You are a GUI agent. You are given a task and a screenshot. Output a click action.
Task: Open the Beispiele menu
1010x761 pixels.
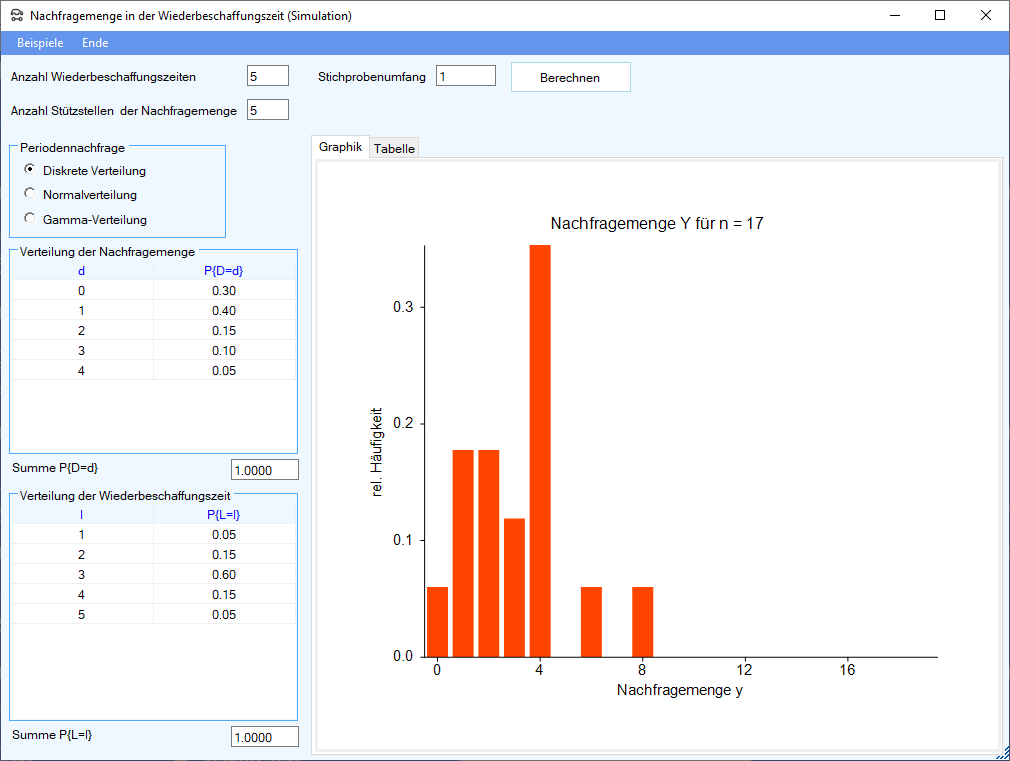point(40,43)
